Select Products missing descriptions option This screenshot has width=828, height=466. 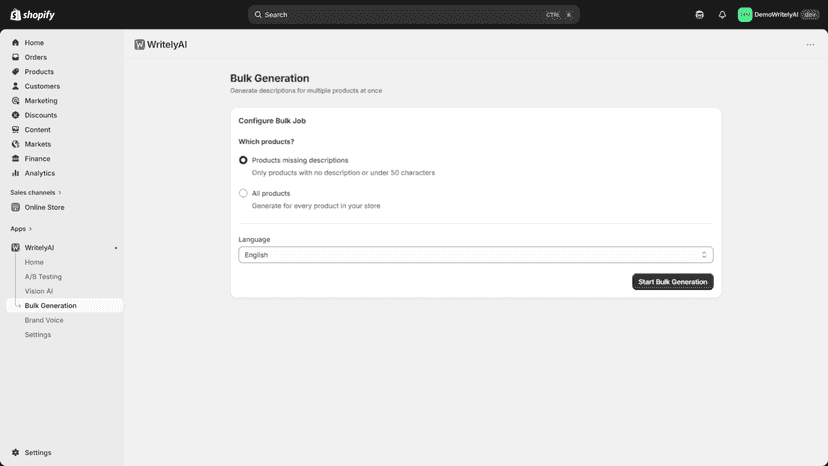click(243, 160)
